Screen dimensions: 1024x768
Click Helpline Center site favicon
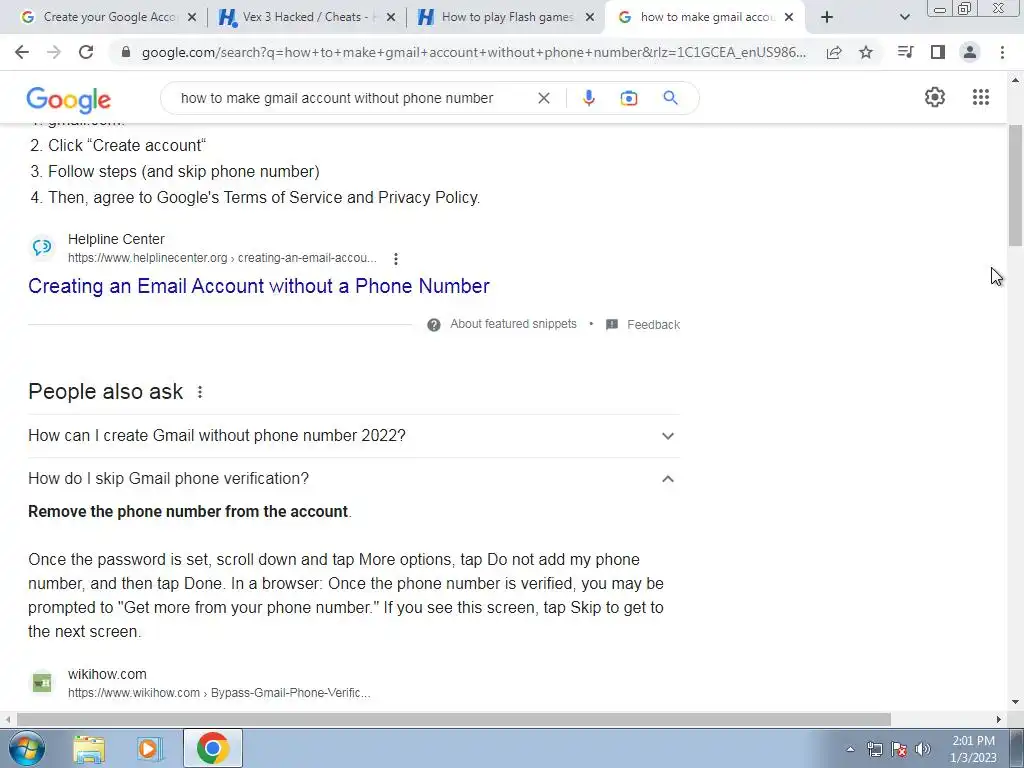tap(42, 248)
